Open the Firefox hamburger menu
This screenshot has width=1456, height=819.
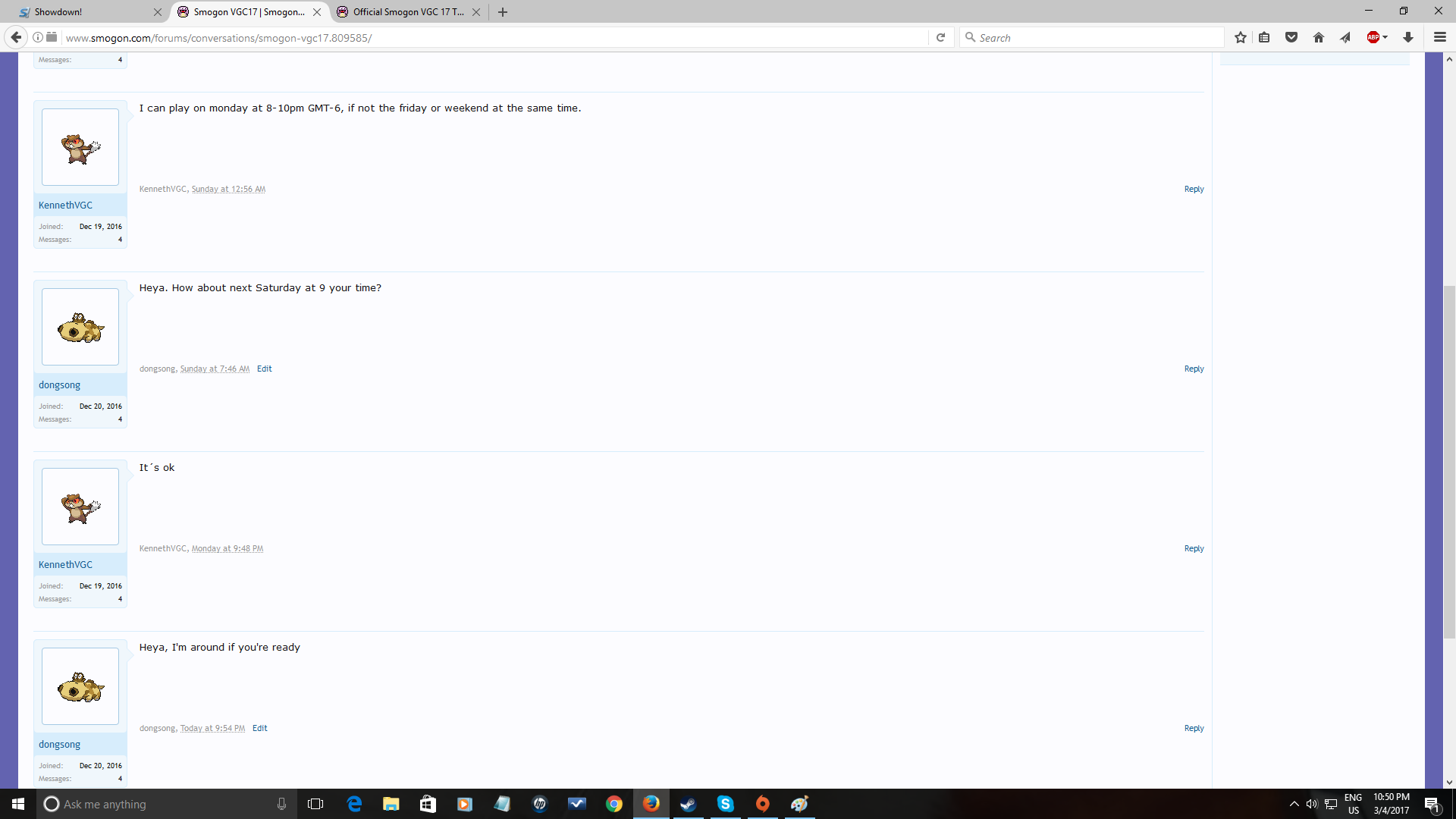click(x=1439, y=37)
